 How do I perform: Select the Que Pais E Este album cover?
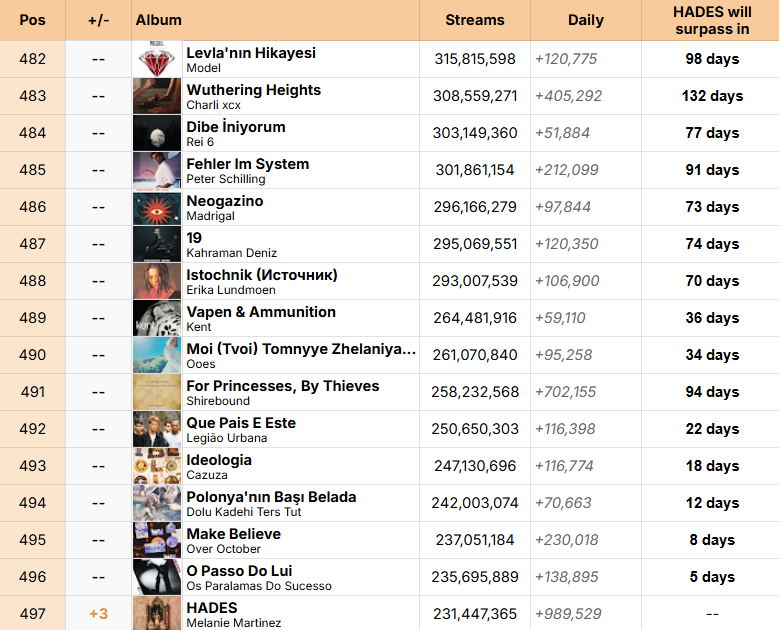(157, 429)
